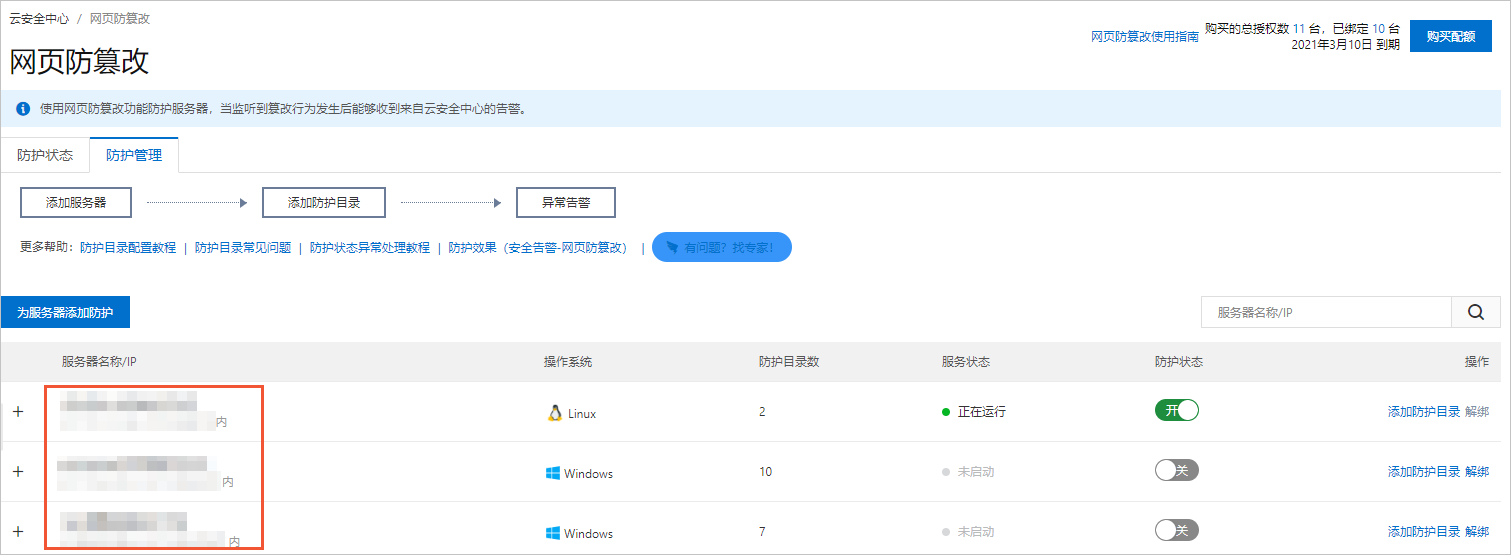Click the 添加服务器 step box
Screen dimensions: 1511x555
click(x=76, y=202)
